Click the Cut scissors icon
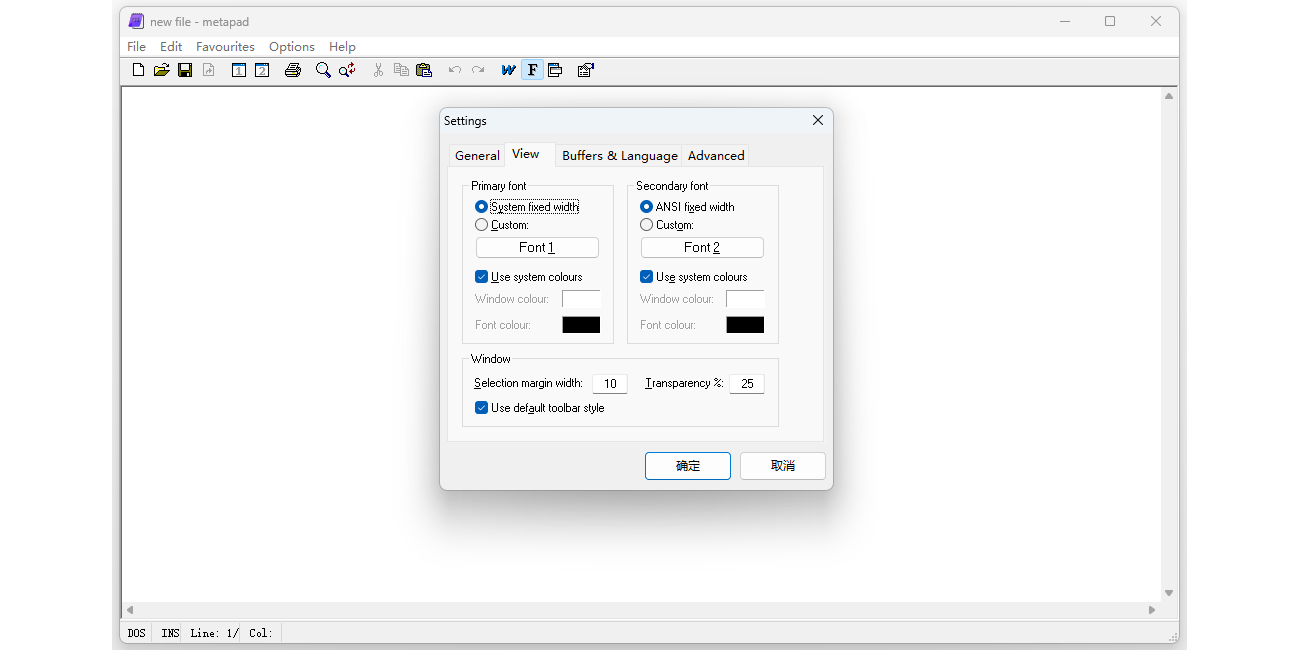The width and height of the screenshot is (1300, 650). pyautogui.click(x=378, y=70)
